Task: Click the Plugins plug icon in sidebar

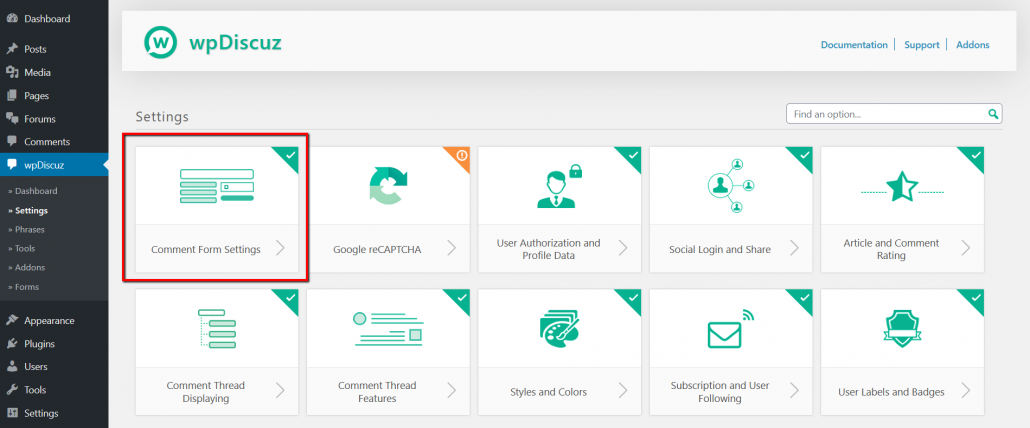Action: tap(12, 343)
